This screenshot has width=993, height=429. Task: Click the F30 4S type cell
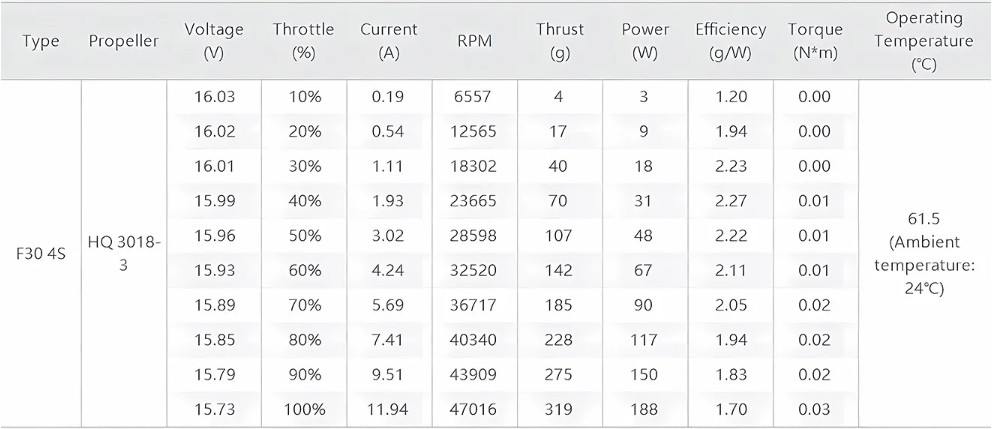pos(41,252)
